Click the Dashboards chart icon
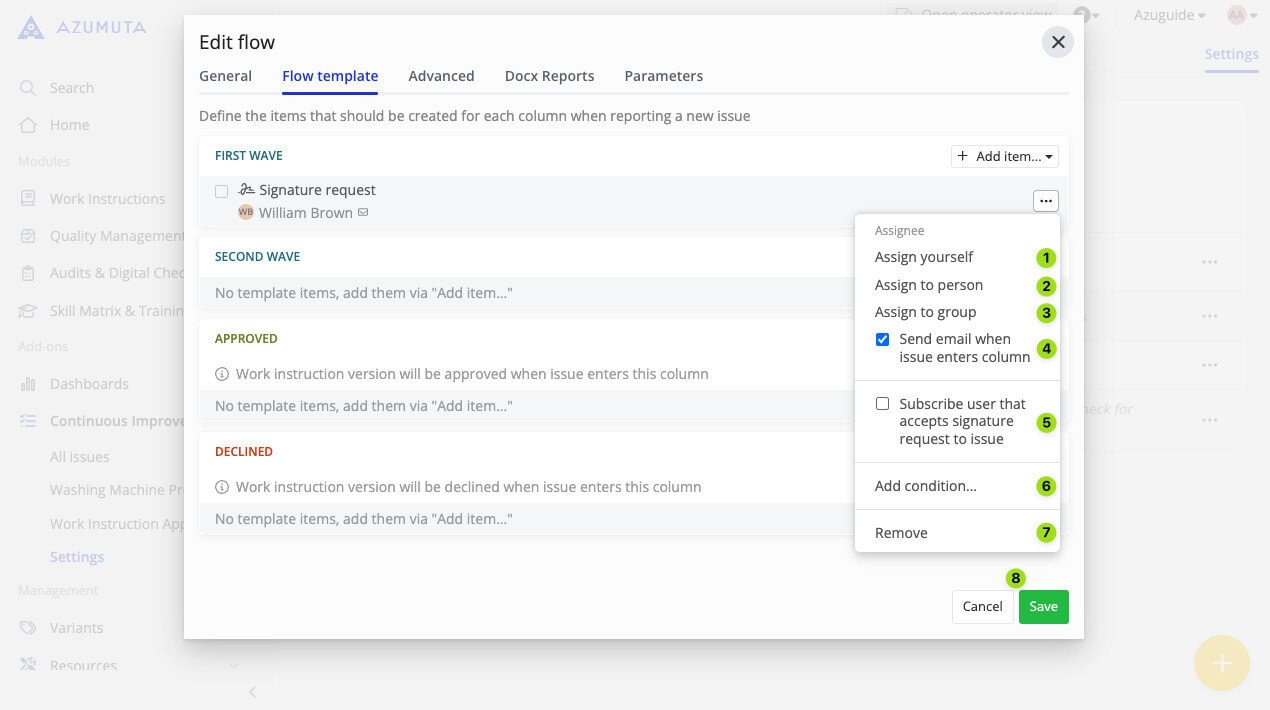 [x=28, y=384]
